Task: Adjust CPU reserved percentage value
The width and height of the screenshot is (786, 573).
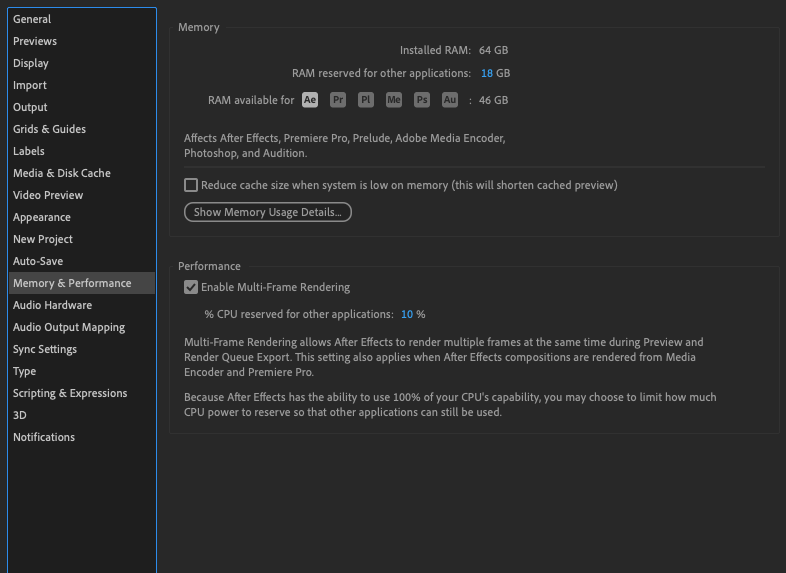Action: click(407, 314)
